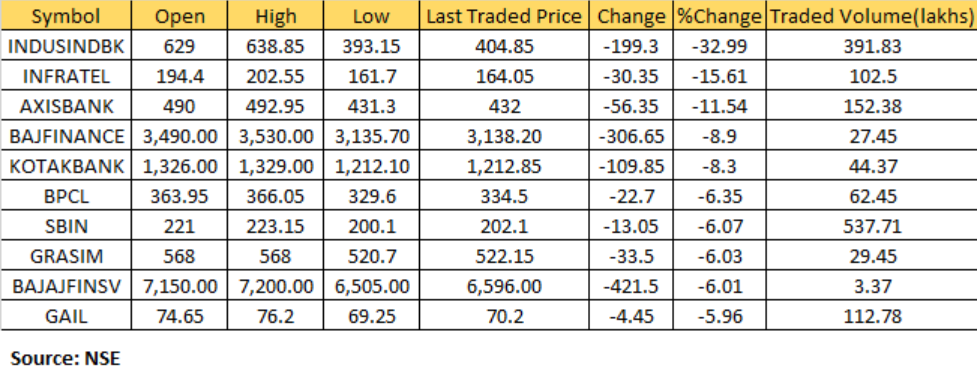Select the AXISBANK symbol cell
Viewport: 977px width, 371px height.
(x=66, y=107)
